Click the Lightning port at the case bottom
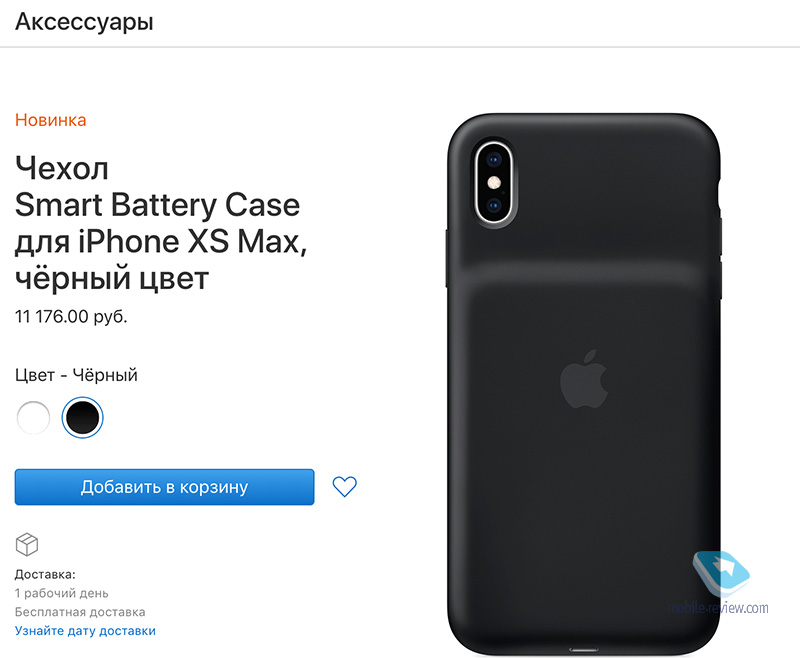The height and width of the screenshot is (658, 800). tap(584, 650)
